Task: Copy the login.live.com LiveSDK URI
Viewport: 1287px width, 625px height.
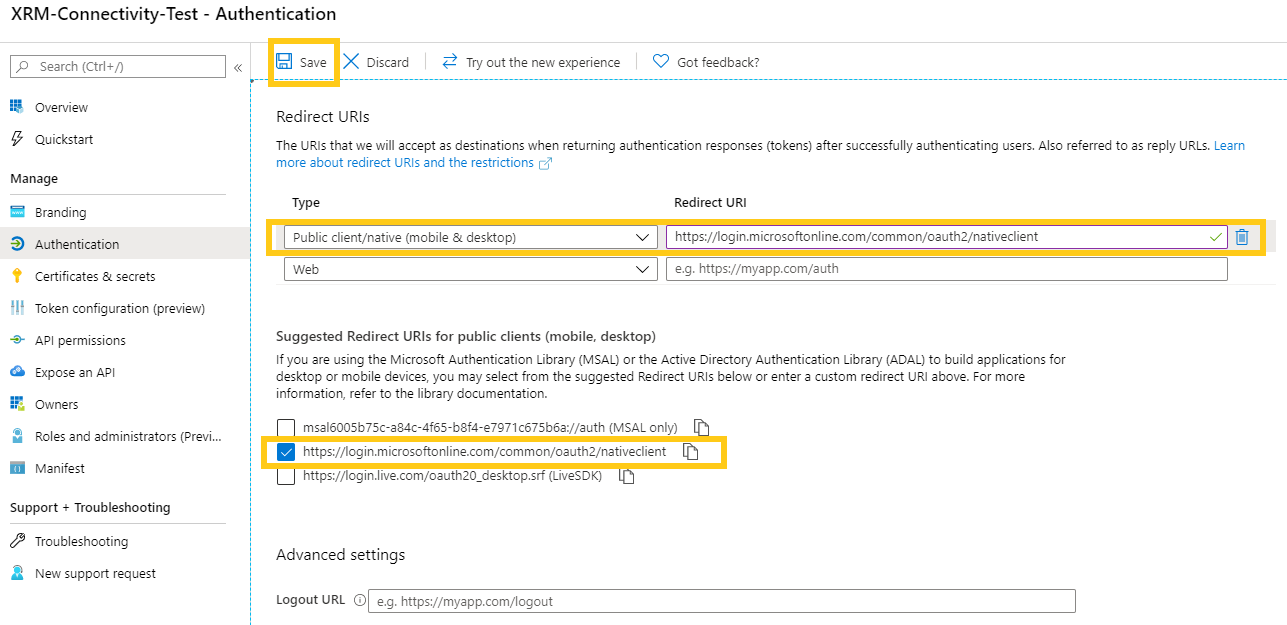Action: pos(627,476)
